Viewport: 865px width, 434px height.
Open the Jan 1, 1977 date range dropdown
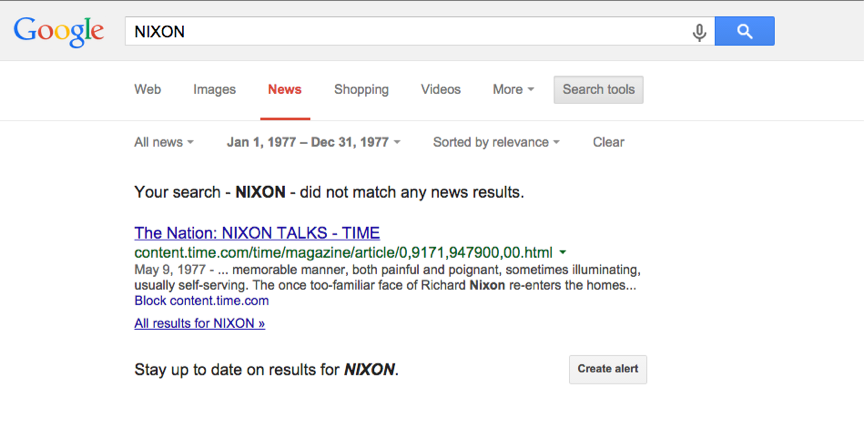(313, 142)
